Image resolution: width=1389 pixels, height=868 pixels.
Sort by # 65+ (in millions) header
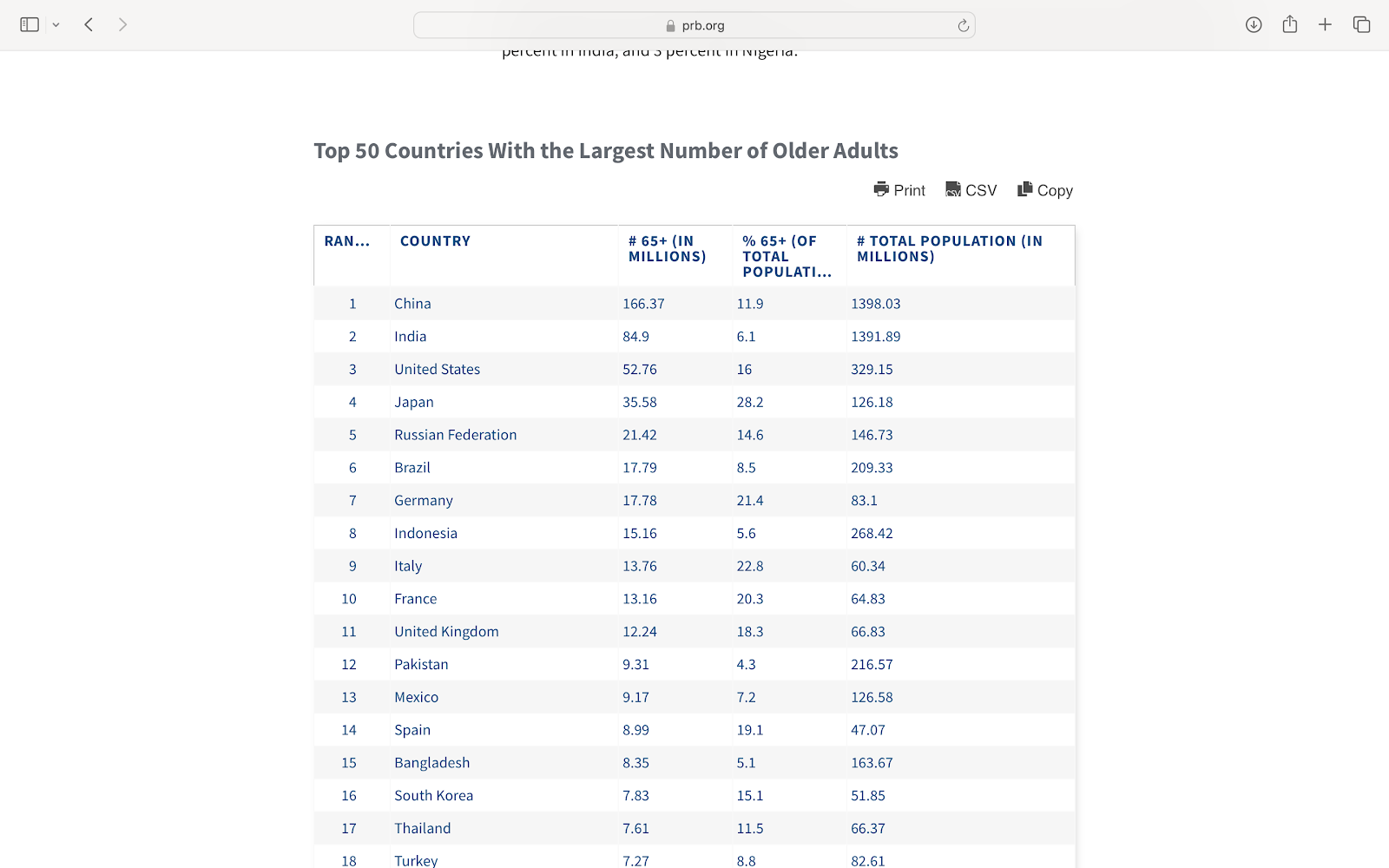[667, 249]
